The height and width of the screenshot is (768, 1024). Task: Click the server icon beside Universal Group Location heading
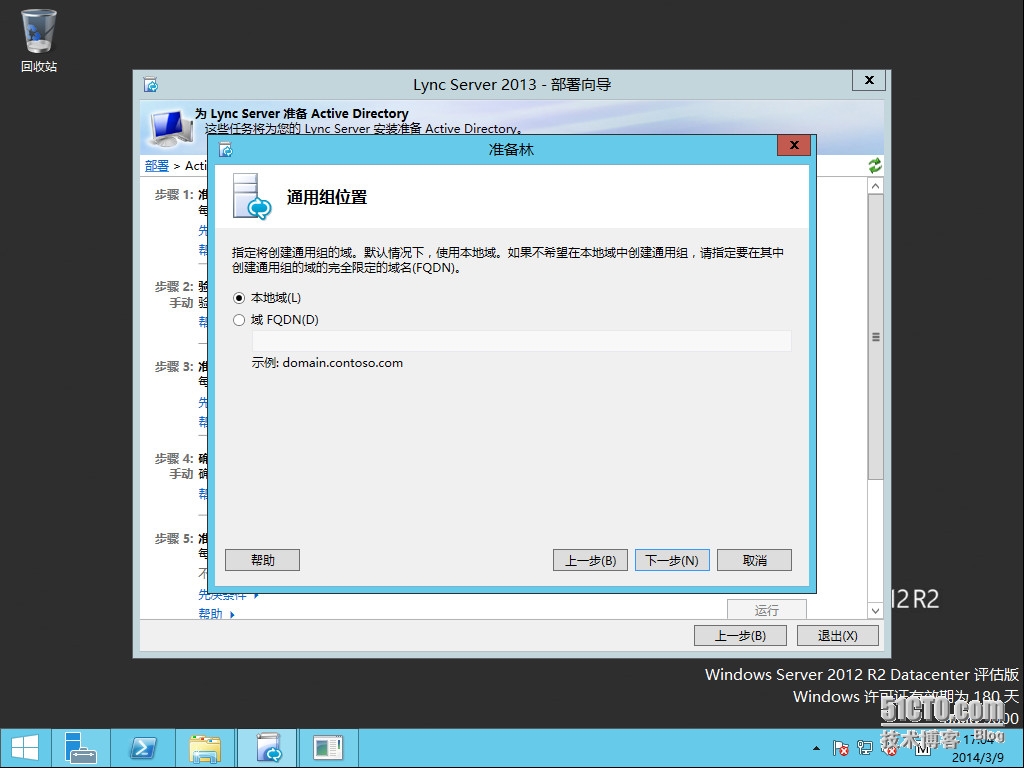coord(251,196)
